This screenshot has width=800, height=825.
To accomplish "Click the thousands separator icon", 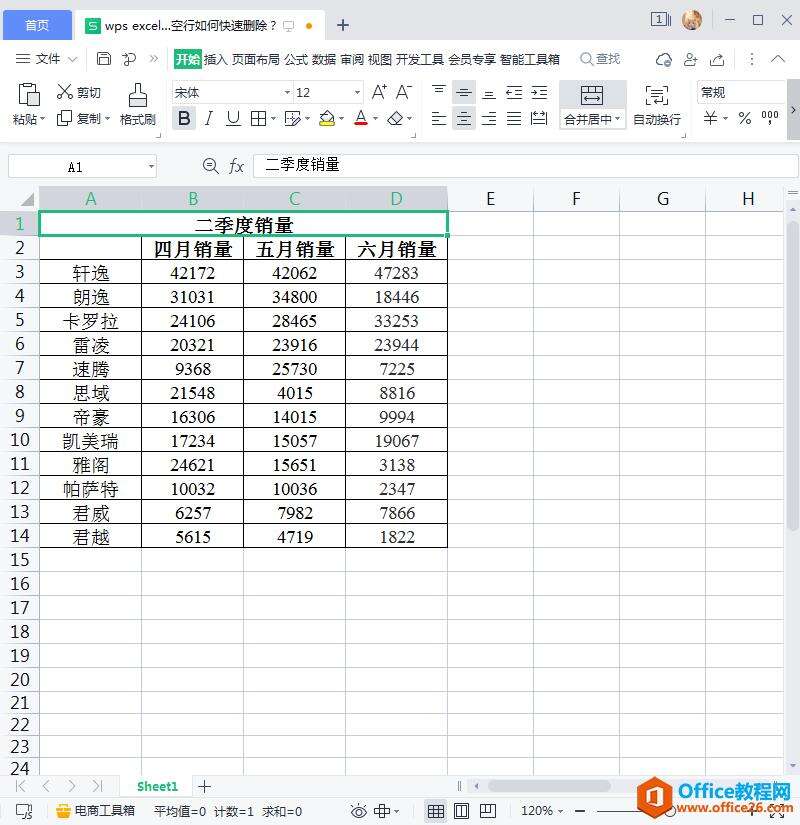I will [x=769, y=118].
